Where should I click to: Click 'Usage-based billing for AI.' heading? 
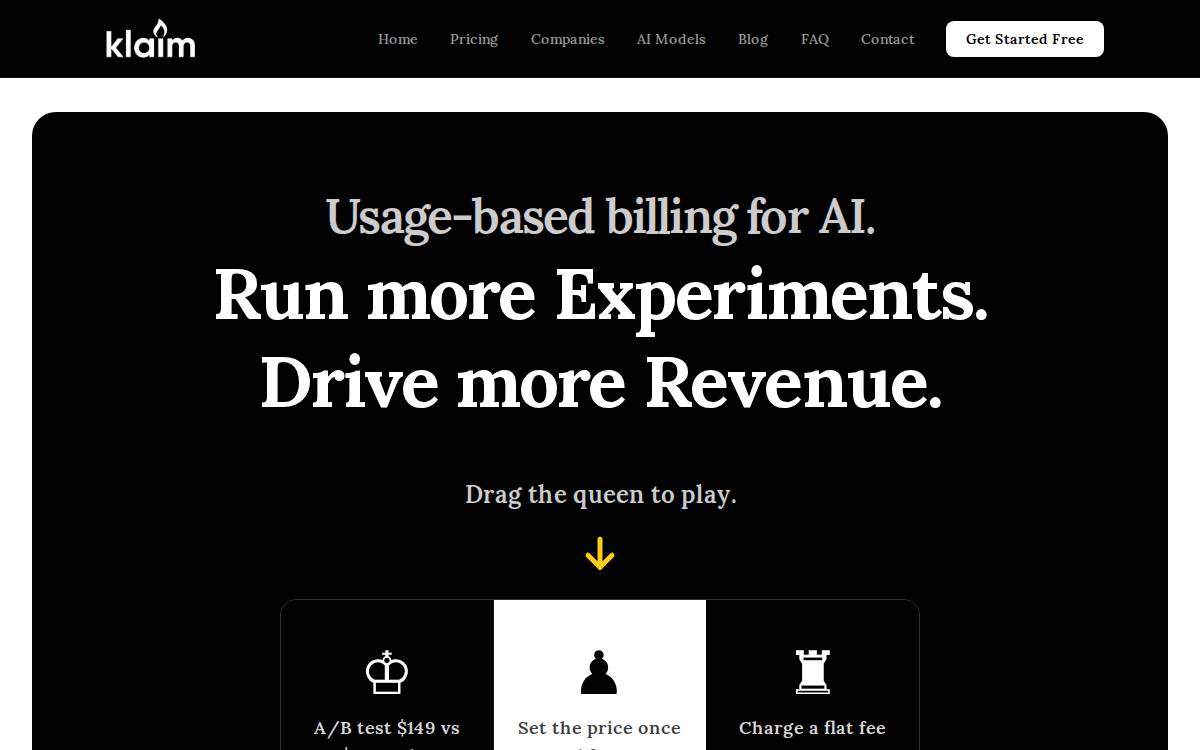pos(600,217)
